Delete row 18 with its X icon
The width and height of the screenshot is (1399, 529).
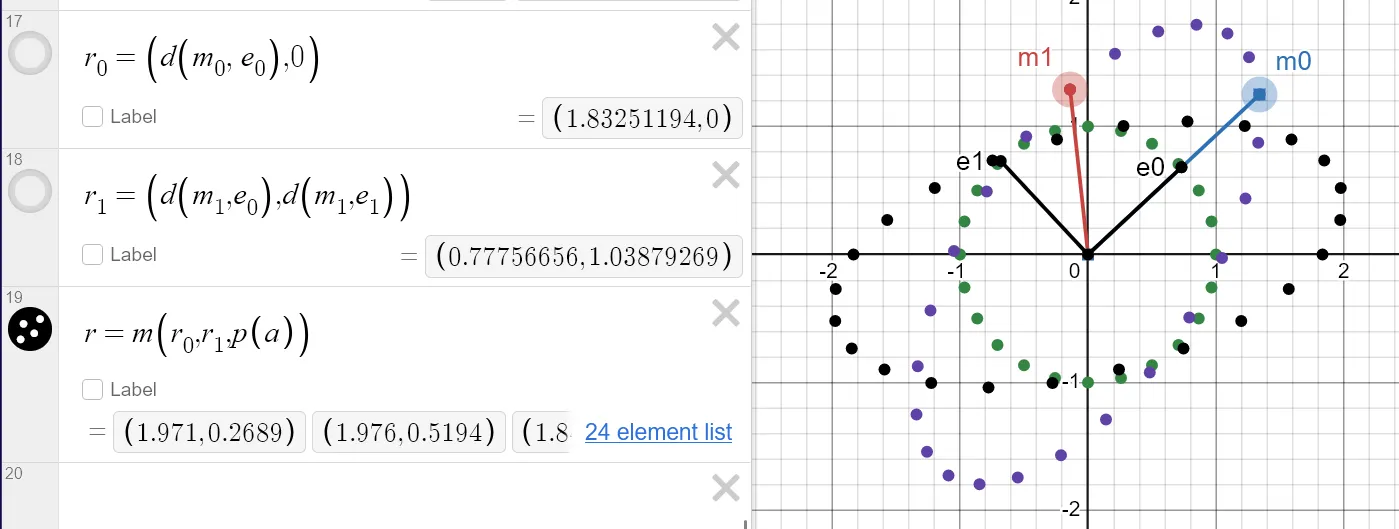pyautogui.click(x=725, y=176)
